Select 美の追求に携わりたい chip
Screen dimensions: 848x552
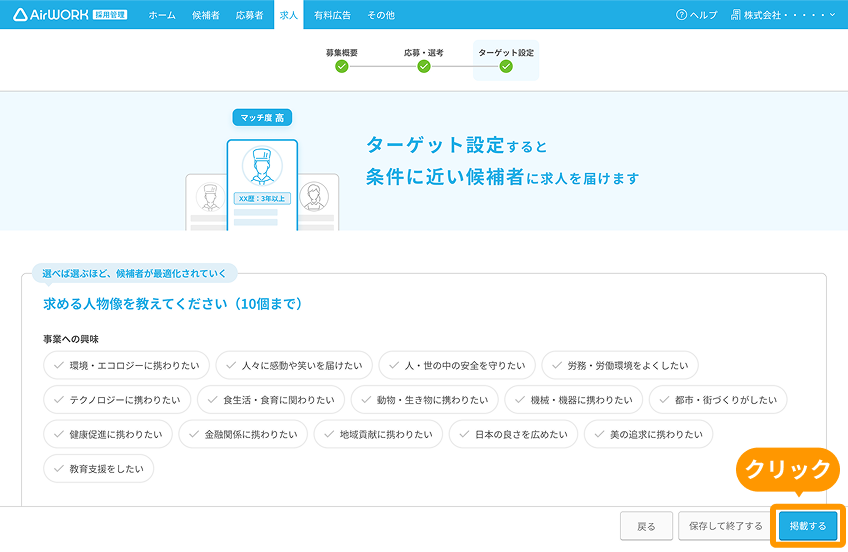coord(648,434)
